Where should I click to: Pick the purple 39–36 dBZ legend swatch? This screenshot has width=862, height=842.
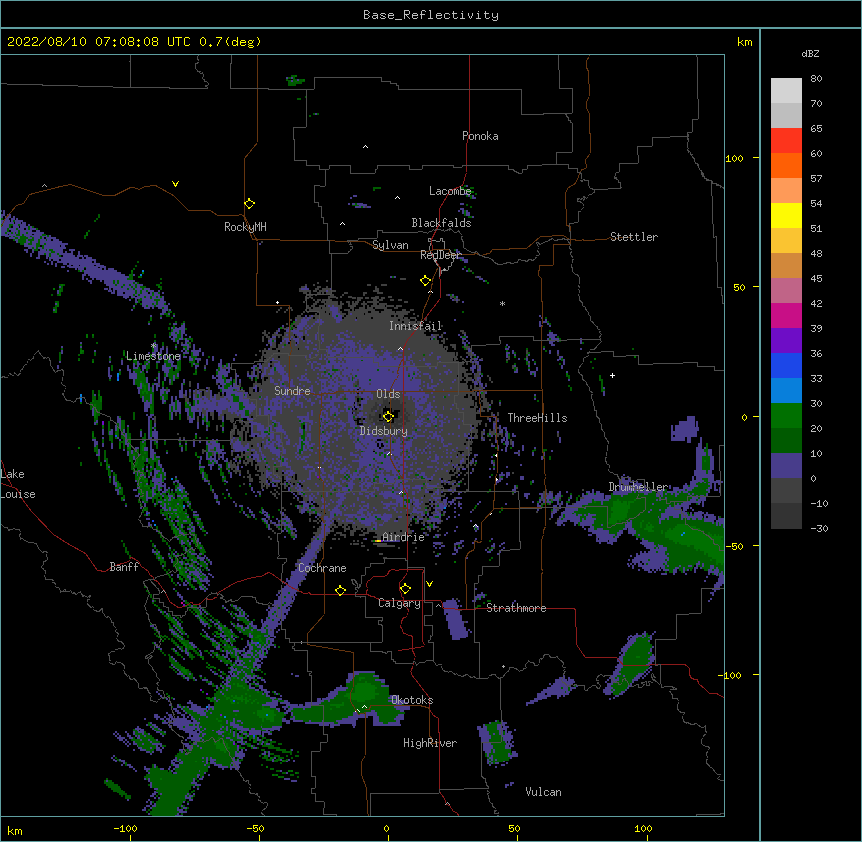[x=786, y=341]
